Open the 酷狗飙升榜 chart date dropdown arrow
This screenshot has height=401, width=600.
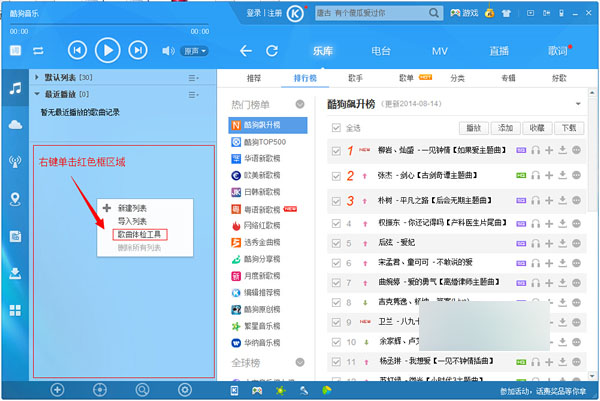pos(578,104)
